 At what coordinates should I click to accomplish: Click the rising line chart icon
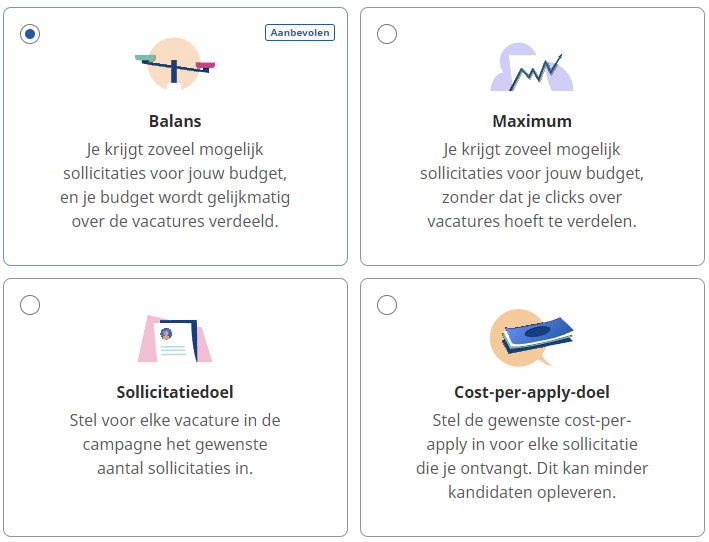pyautogui.click(x=532, y=68)
